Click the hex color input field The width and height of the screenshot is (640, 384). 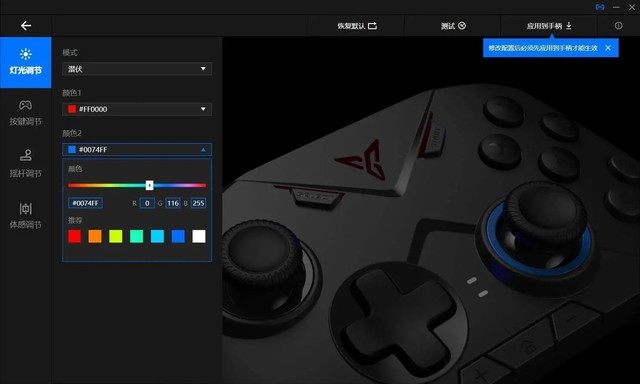pos(85,203)
